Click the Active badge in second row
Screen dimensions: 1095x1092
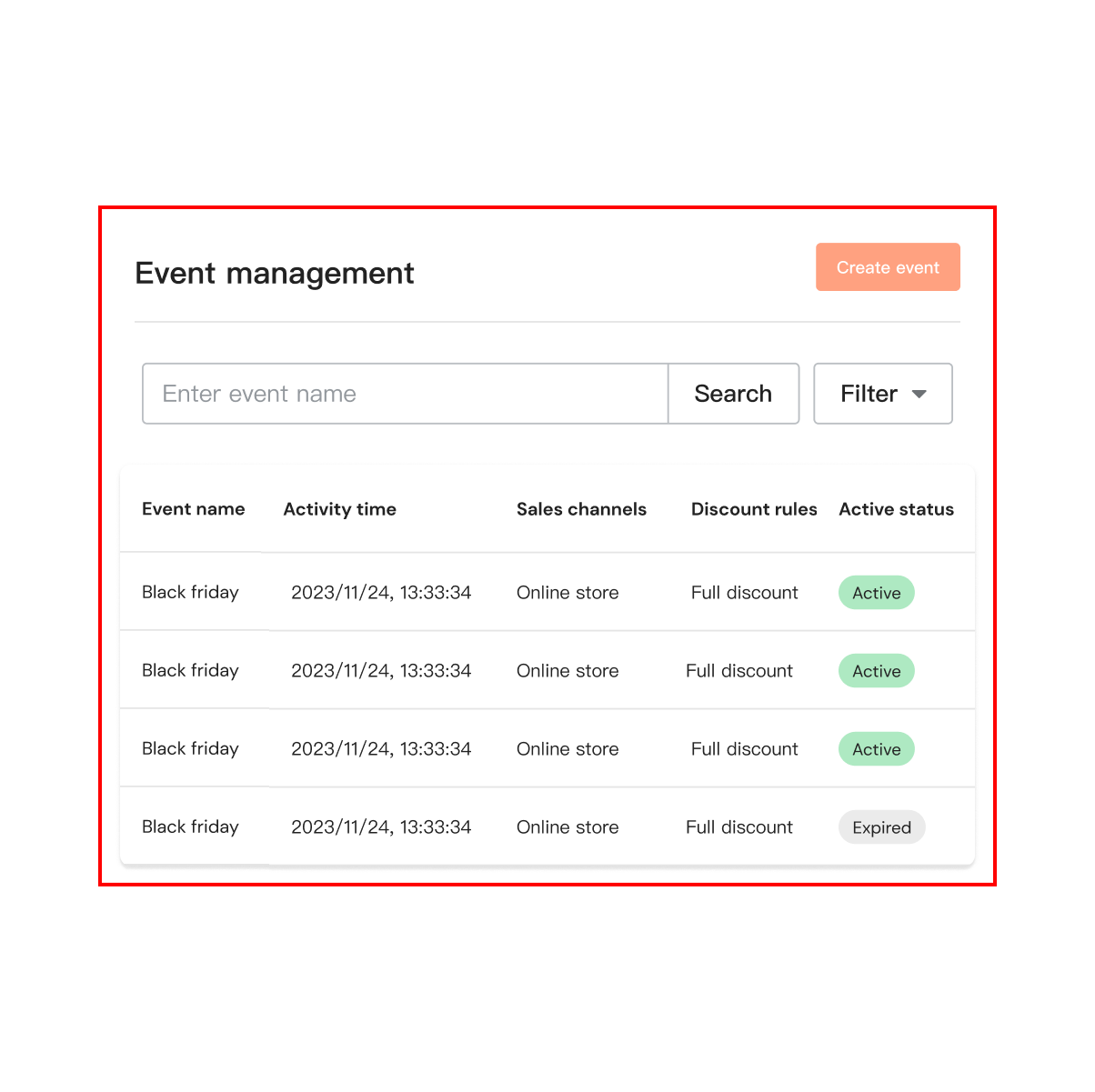(x=876, y=671)
